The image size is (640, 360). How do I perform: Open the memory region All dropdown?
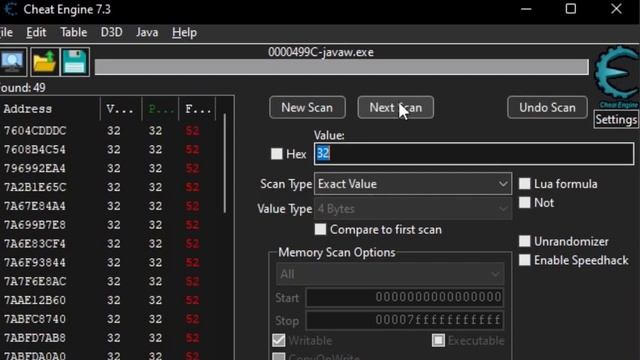pyautogui.click(x=390, y=274)
